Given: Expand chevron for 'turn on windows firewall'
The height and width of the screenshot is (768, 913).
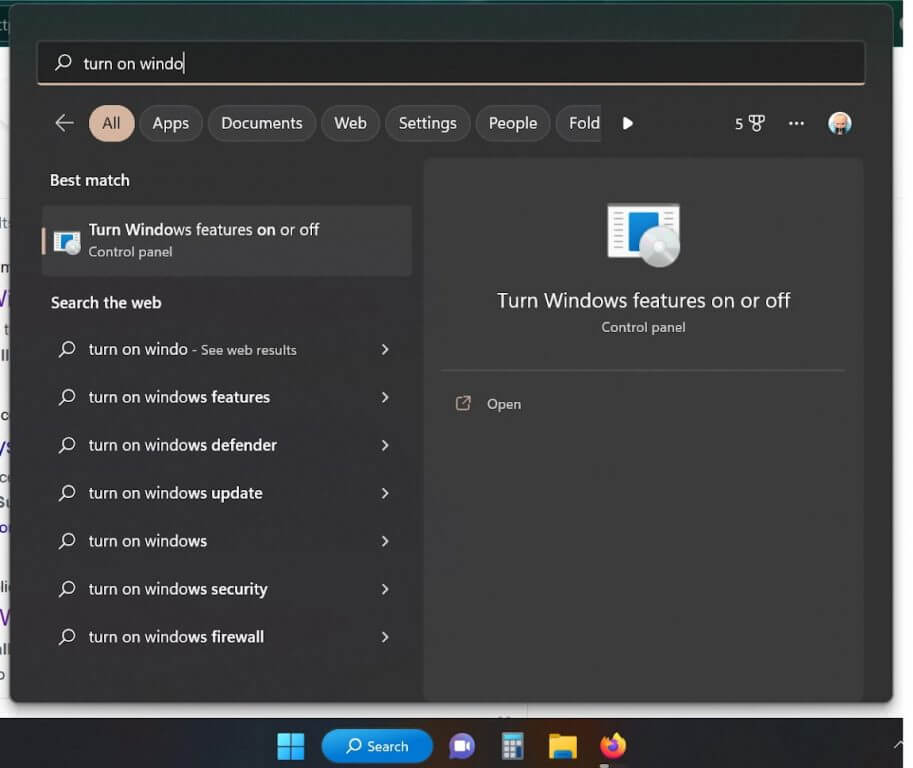Looking at the screenshot, I should (385, 637).
